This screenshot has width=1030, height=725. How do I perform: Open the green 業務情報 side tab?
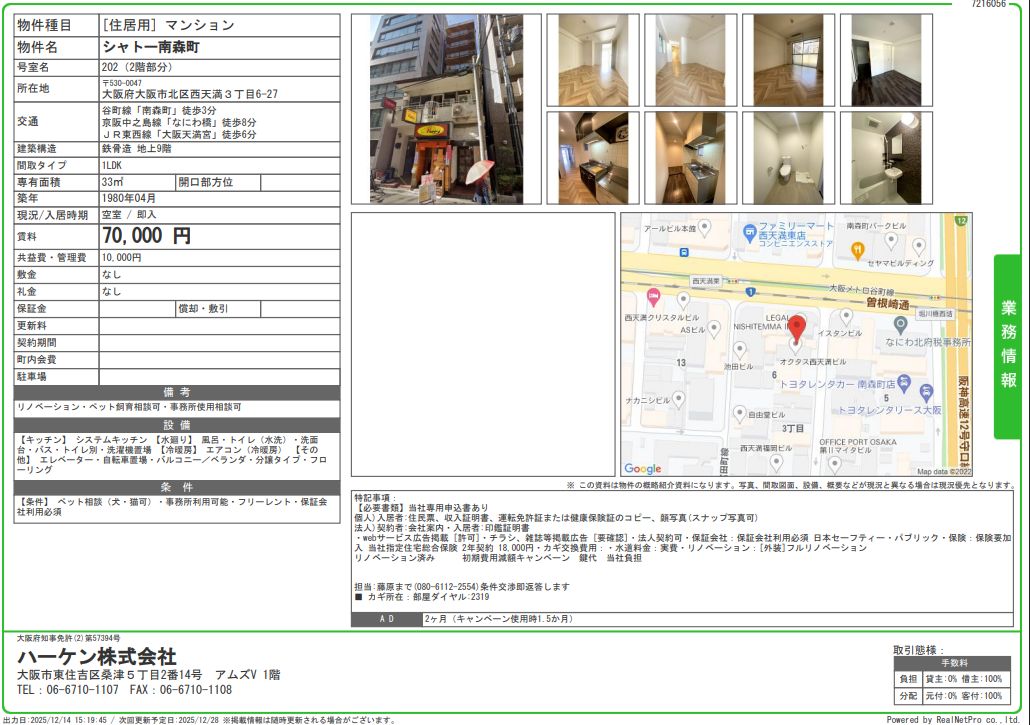click(1008, 345)
